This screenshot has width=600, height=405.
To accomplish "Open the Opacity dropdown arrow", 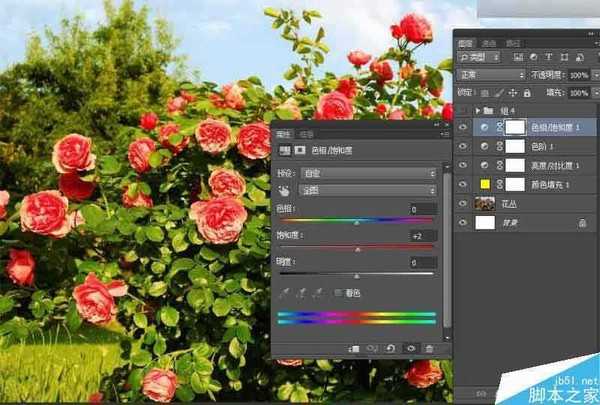I will [x=596, y=75].
